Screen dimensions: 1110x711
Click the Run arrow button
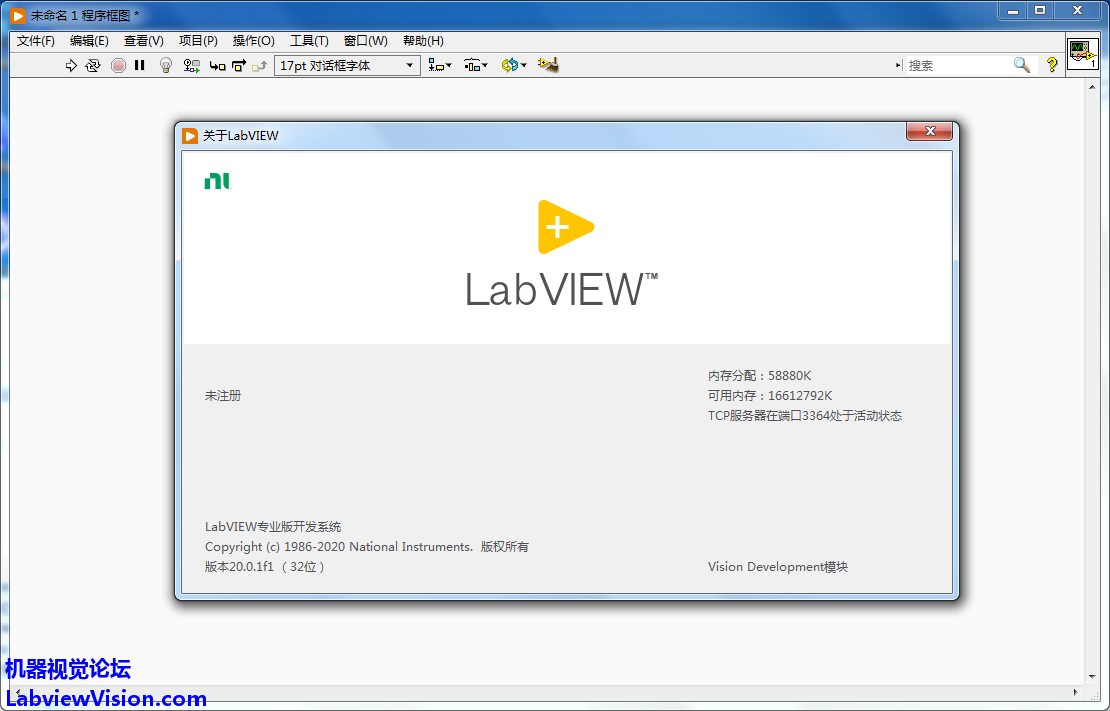coord(71,65)
